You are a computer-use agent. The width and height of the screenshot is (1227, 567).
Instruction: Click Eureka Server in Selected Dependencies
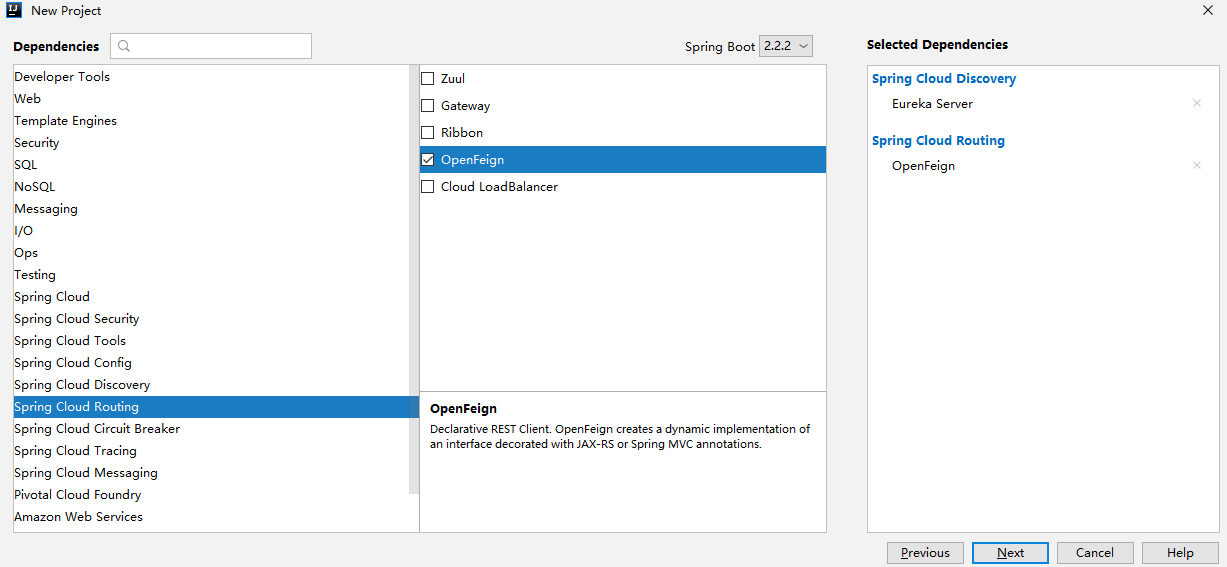(x=932, y=104)
